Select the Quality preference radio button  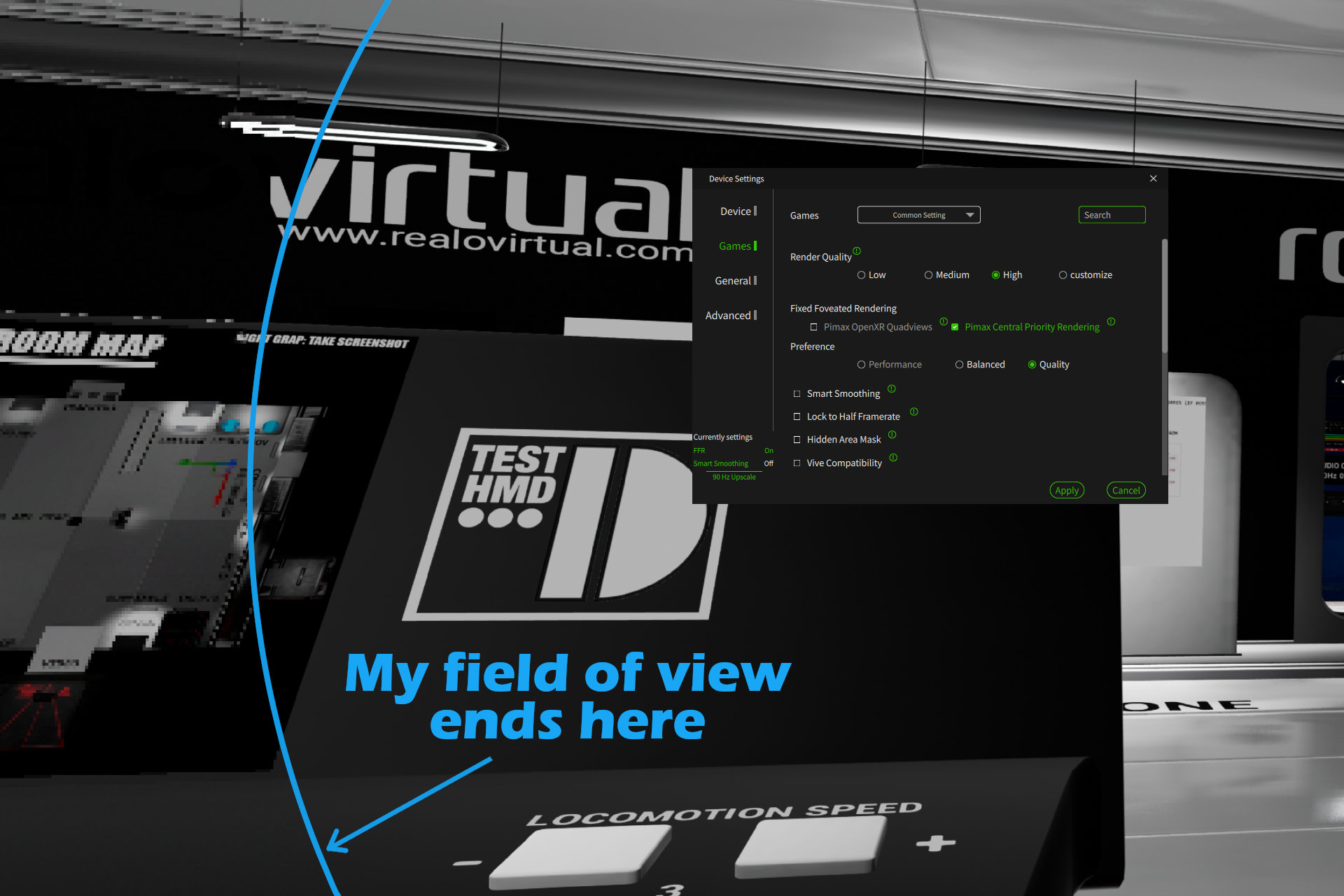[x=1028, y=364]
